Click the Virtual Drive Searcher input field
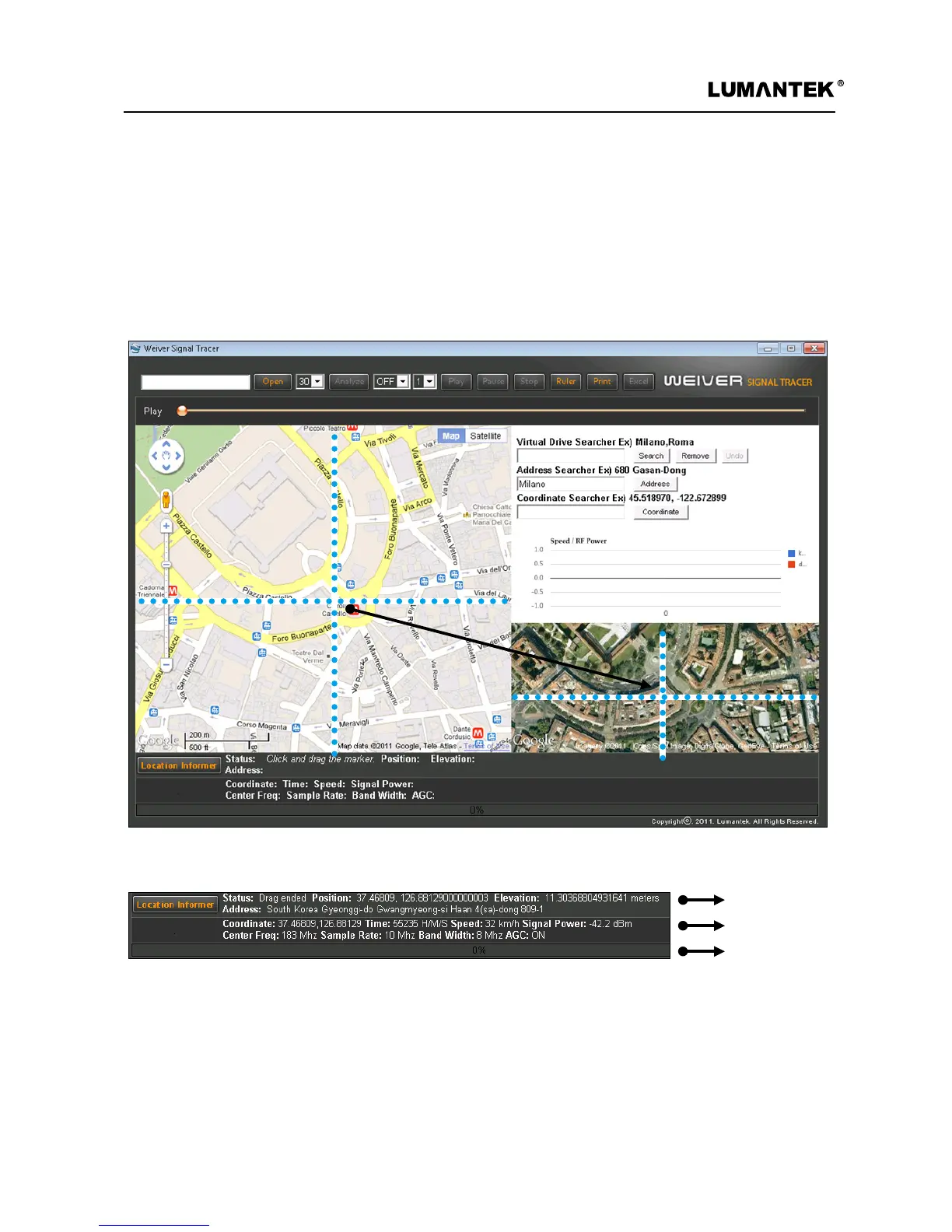Image resolution: width=952 pixels, height=1232 pixels. click(571, 456)
